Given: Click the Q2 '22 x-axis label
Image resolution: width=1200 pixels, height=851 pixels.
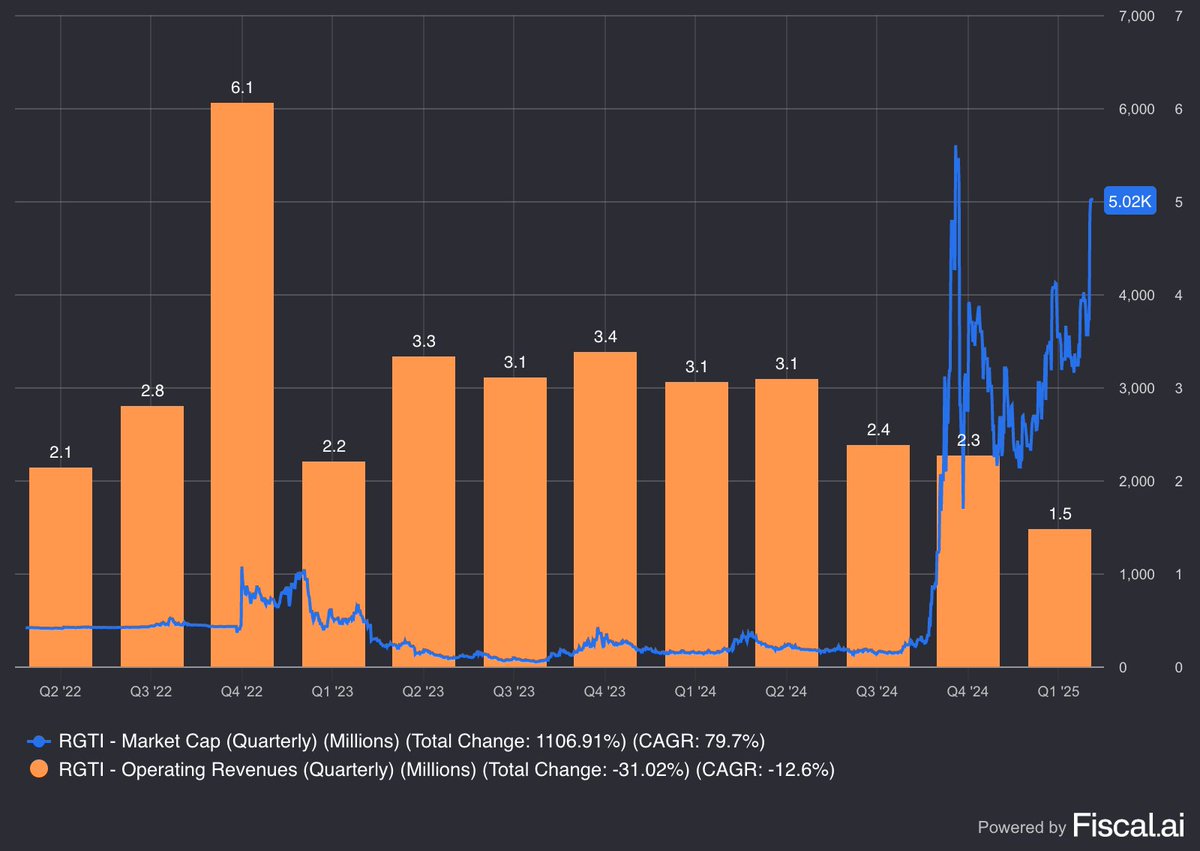Looking at the screenshot, I should tap(61, 692).
